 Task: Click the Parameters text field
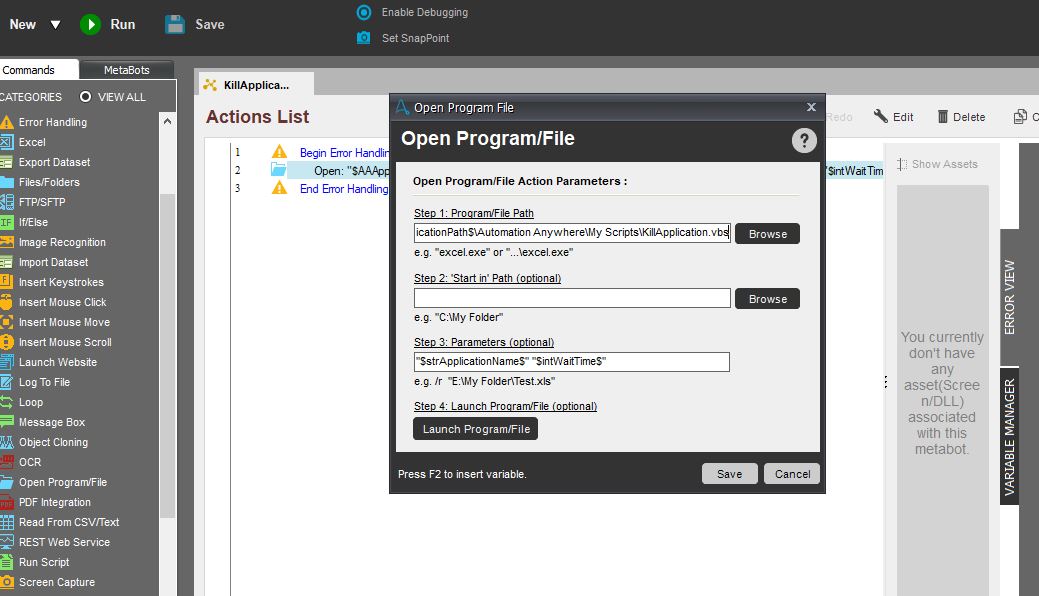click(x=572, y=362)
